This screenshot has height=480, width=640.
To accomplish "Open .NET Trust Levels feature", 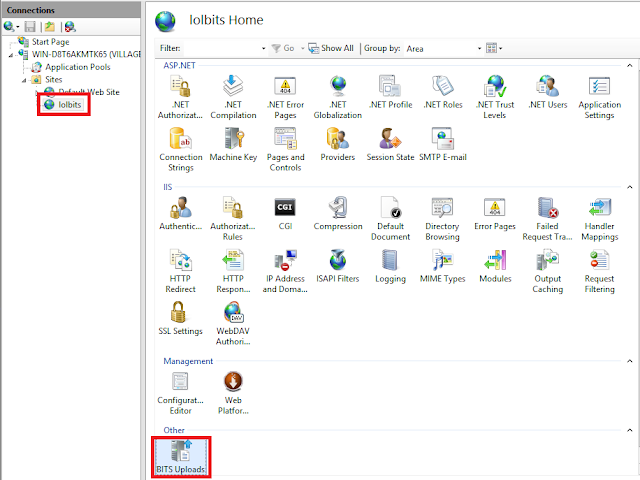I will [x=495, y=98].
